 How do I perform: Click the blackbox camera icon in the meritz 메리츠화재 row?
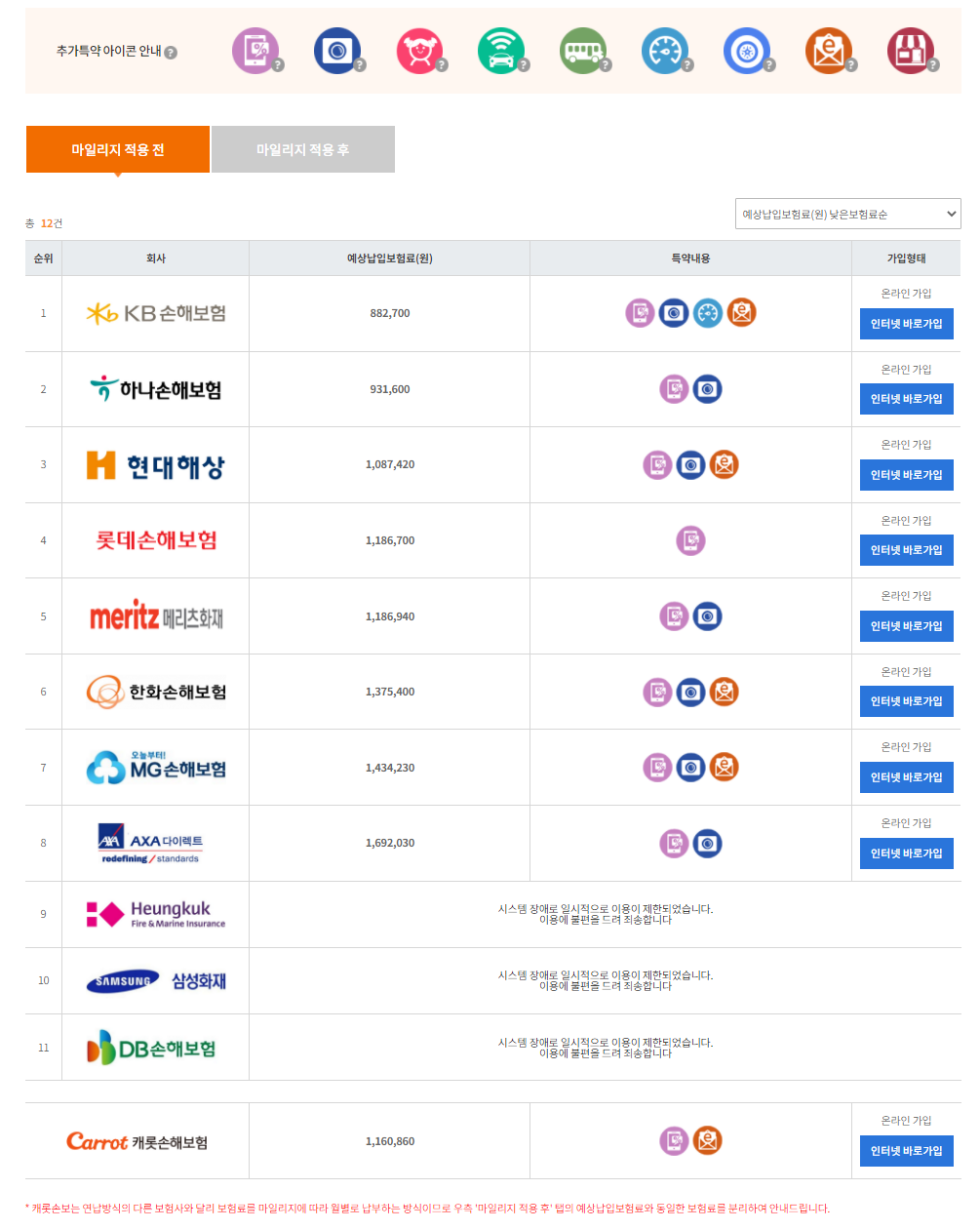tap(708, 616)
